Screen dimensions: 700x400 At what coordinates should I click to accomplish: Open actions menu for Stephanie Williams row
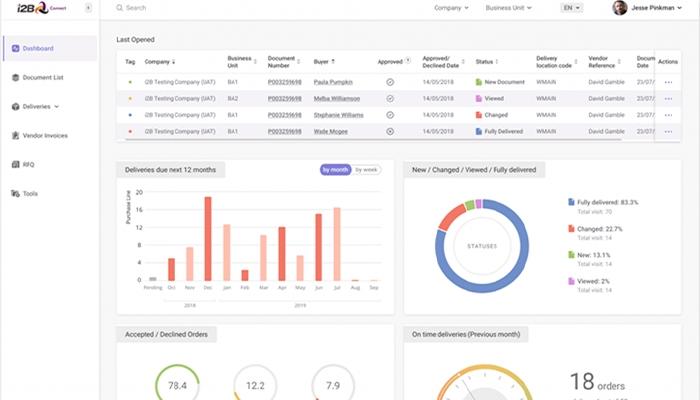[x=668, y=115]
